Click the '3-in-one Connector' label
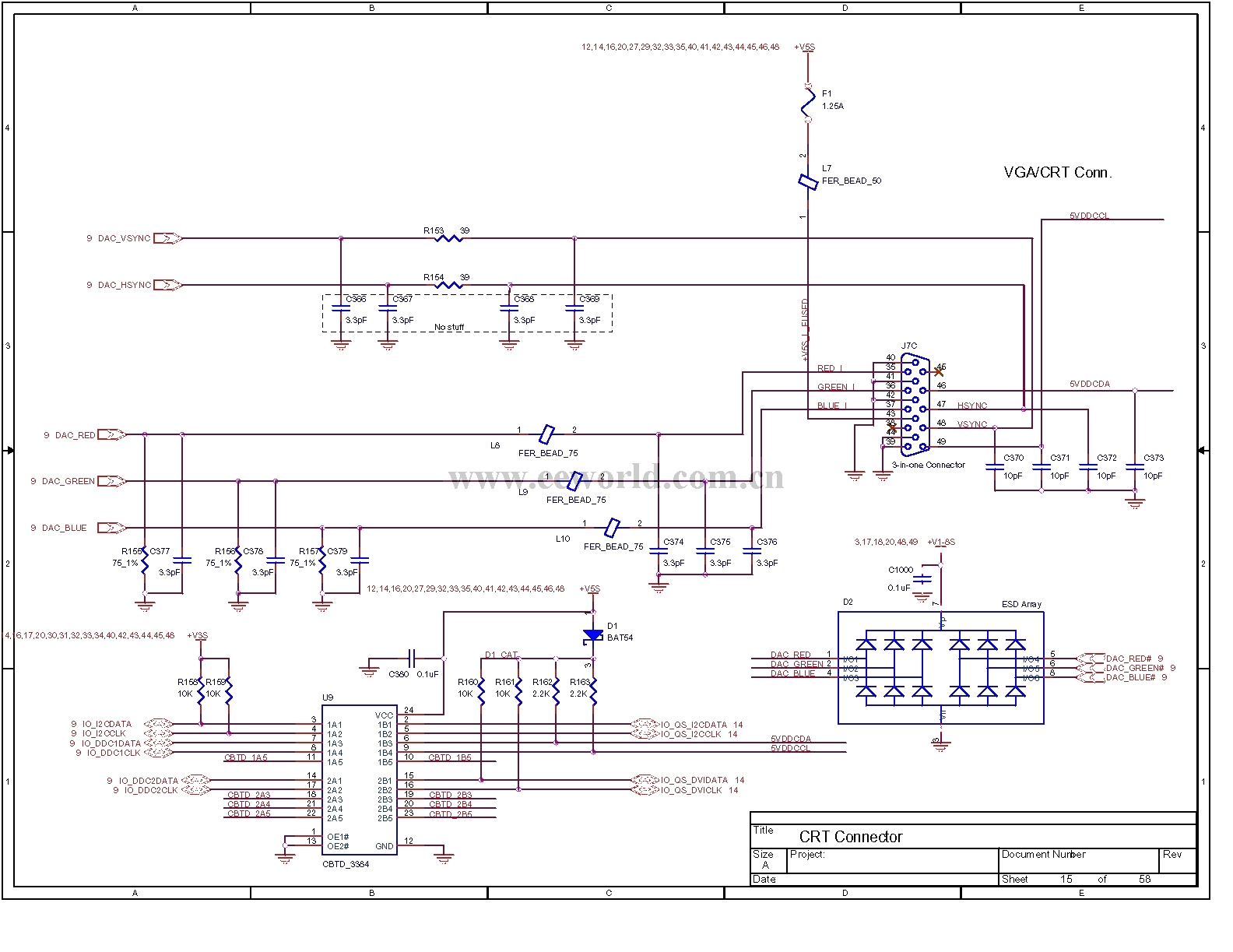1233x952 pixels. (x=929, y=465)
